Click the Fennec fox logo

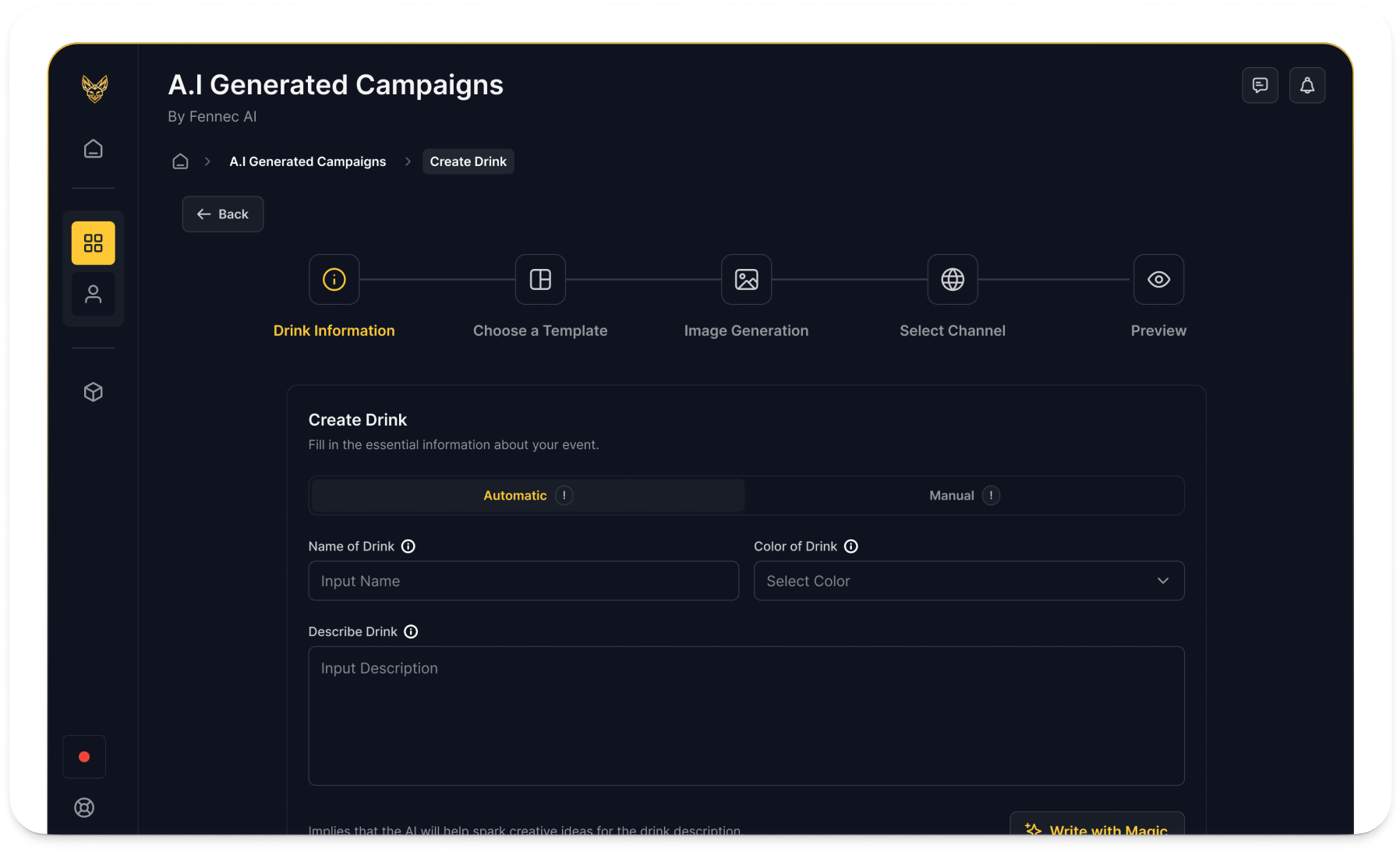pos(94,88)
